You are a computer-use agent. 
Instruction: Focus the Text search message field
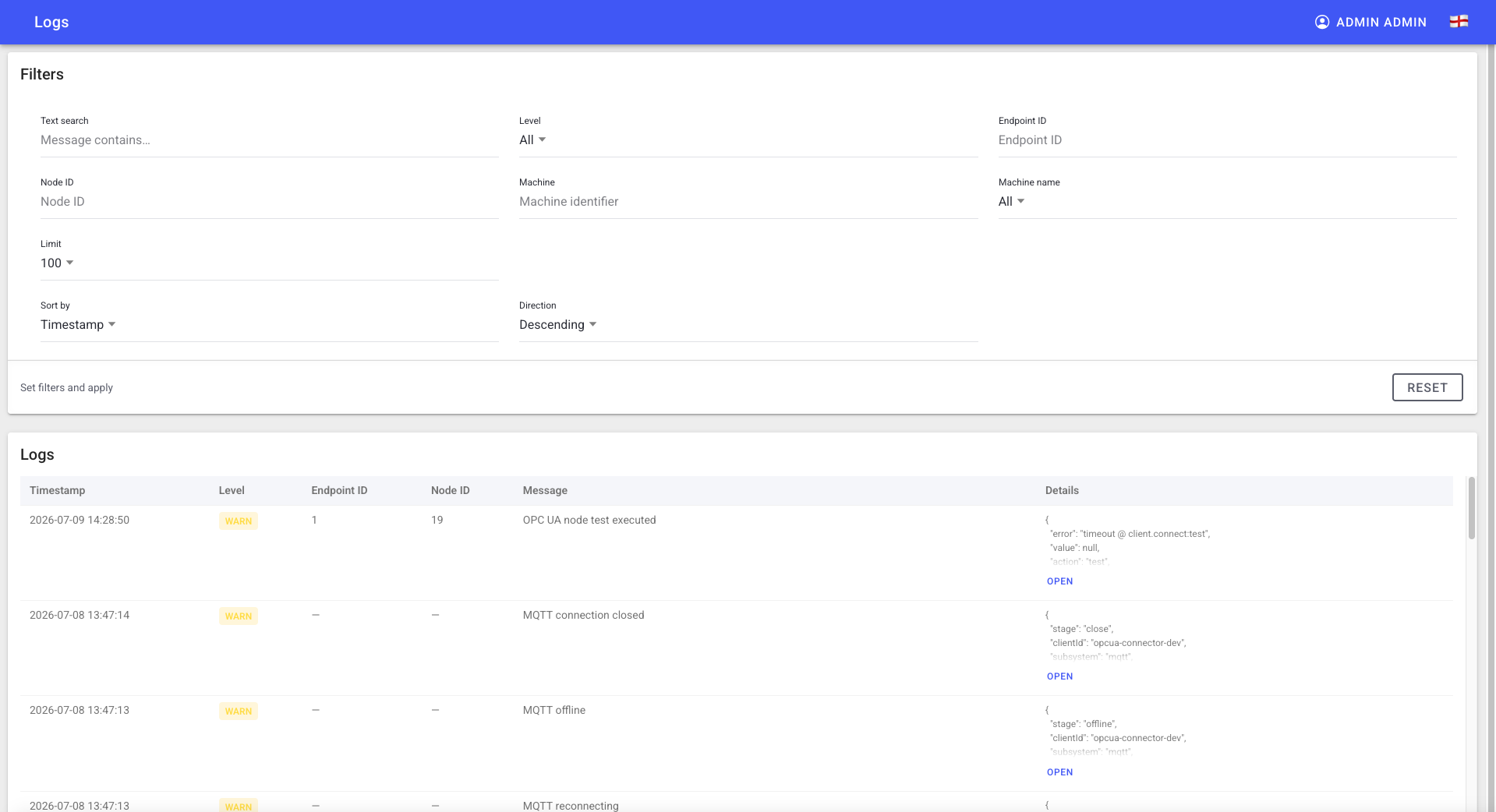(270, 140)
